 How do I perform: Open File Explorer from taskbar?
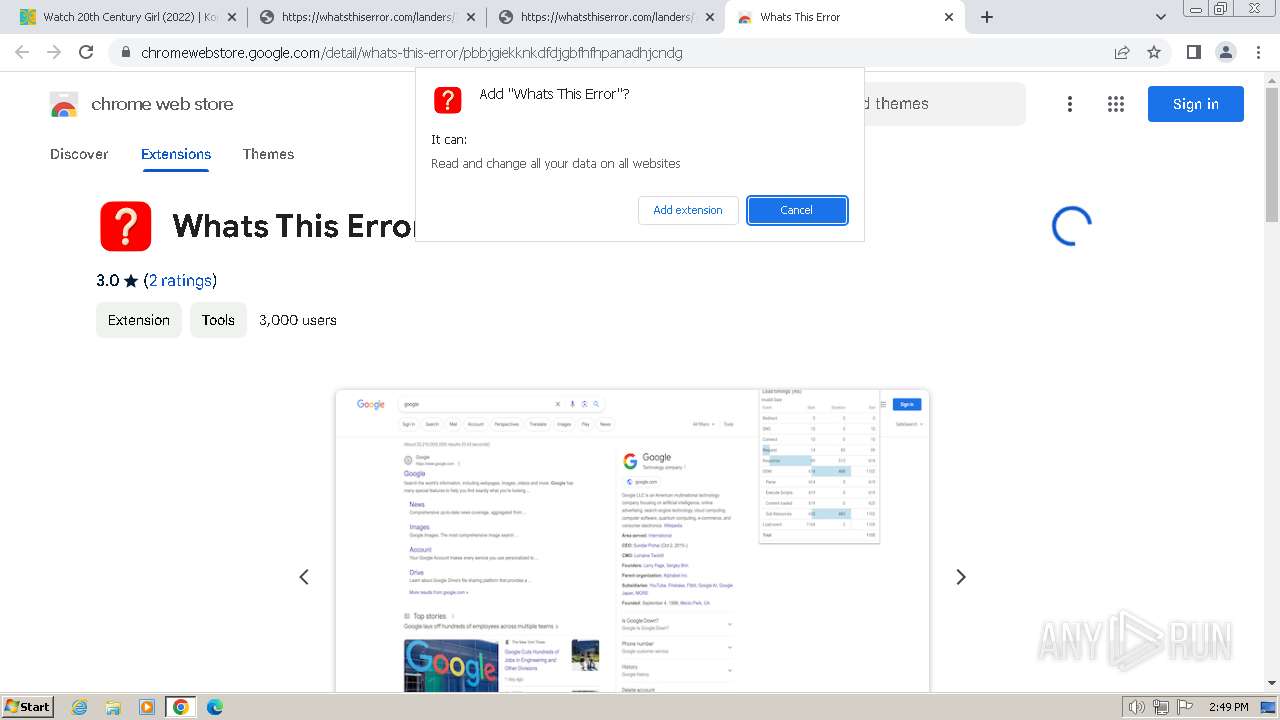[113, 707]
